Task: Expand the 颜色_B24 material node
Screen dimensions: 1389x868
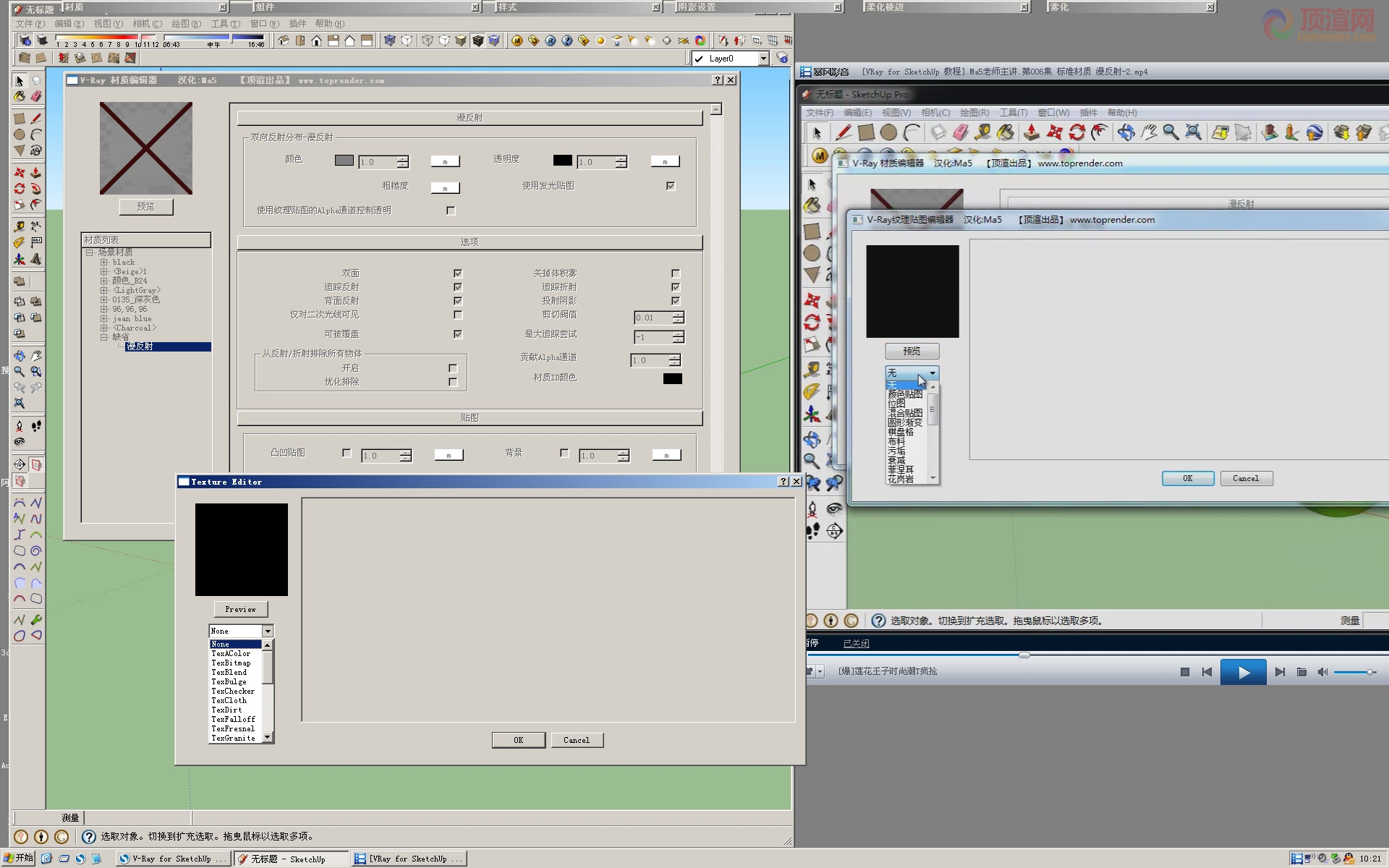Action: coord(104,281)
